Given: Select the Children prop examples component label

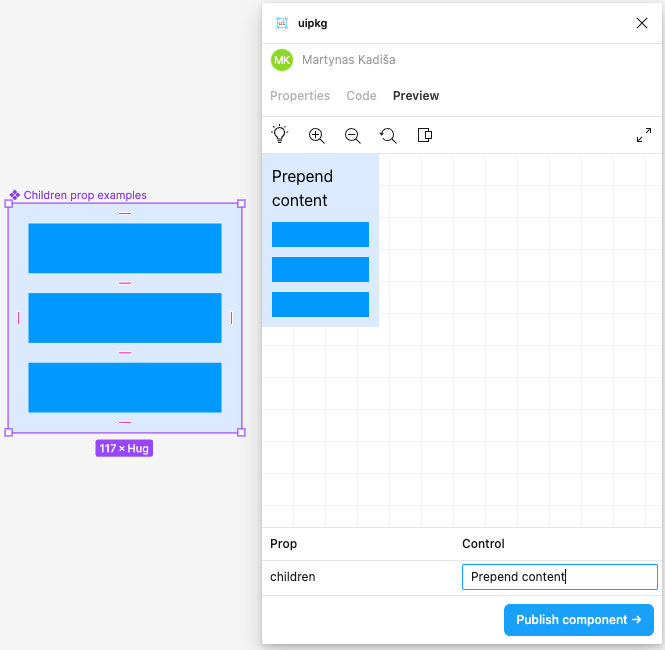Looking at the screenshot, I should (x=84, y=195).
